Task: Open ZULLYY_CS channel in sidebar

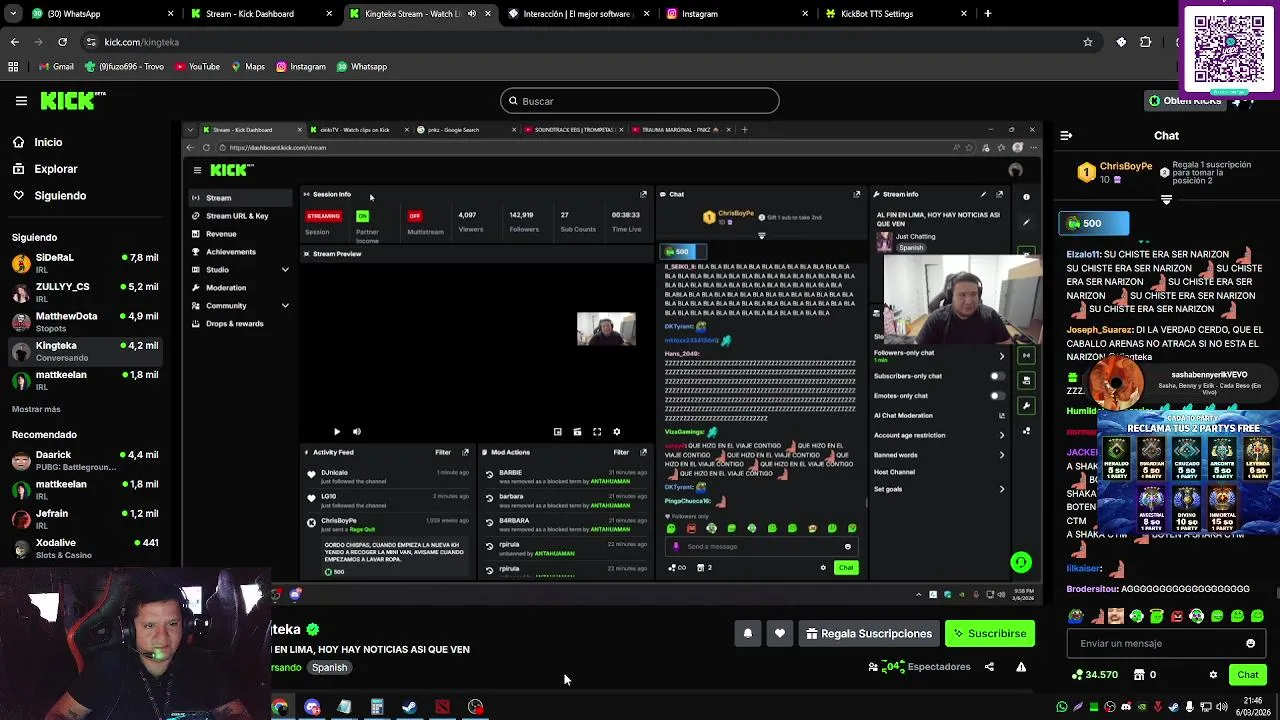Action: pos(85,293)
